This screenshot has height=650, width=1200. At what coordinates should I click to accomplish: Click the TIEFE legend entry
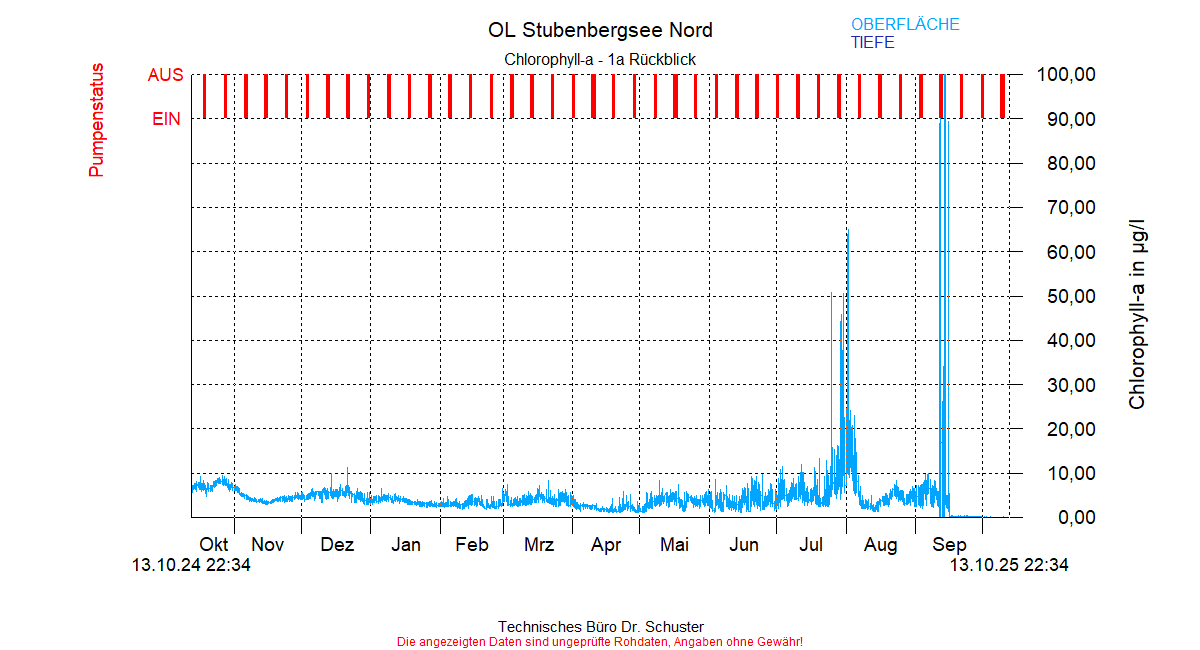pos(872,43)
